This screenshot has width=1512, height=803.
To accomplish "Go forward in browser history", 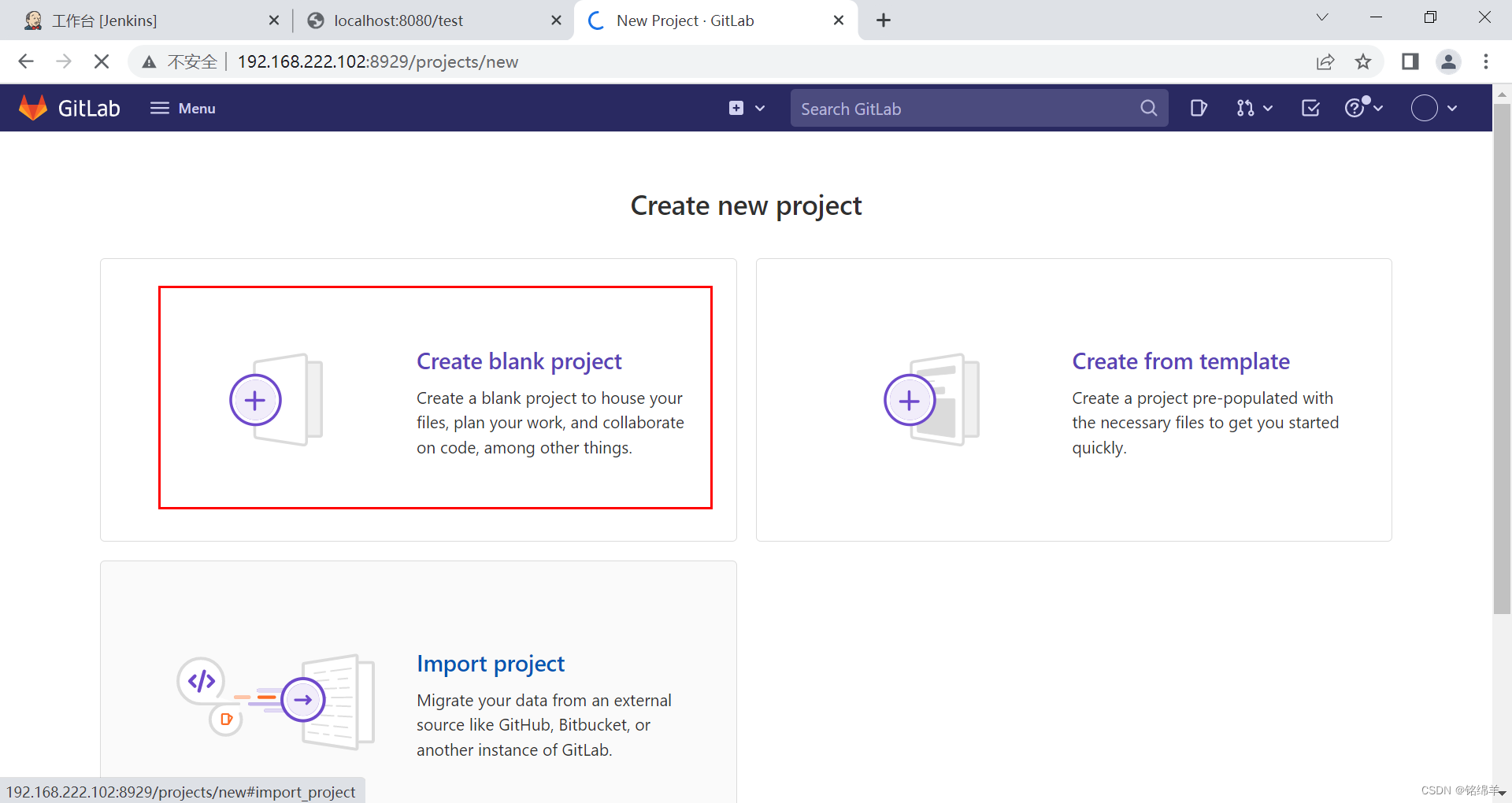I will tap(64, 61).
